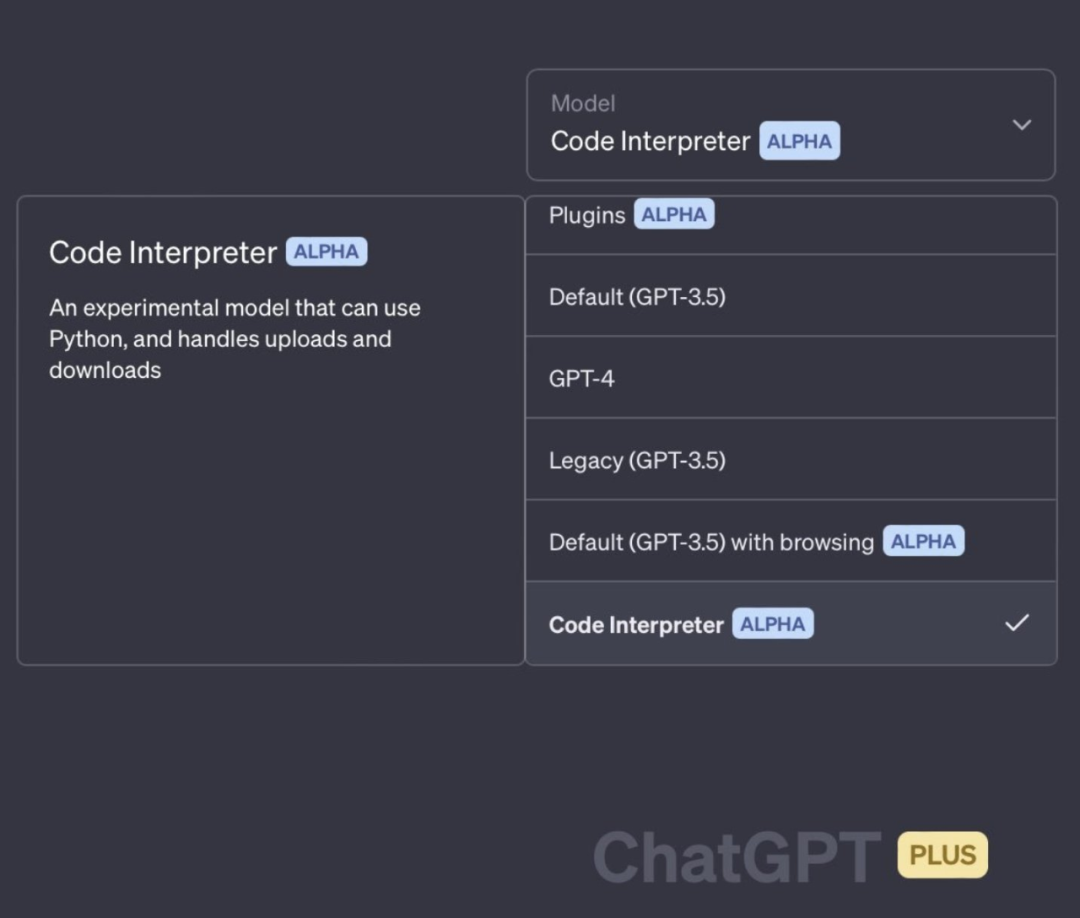Viewport: 1080px width, 918px height.
Task: Click the ChatGPT logo text
Action: [737, 858]
